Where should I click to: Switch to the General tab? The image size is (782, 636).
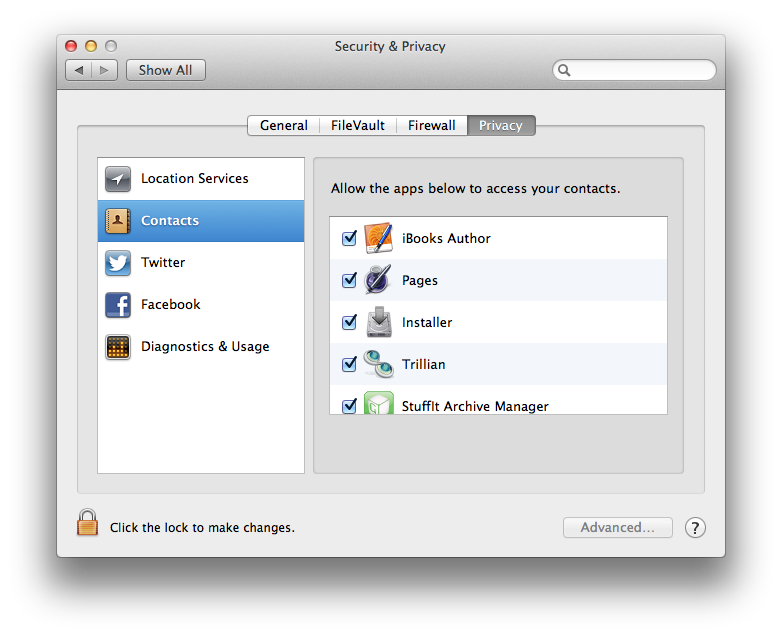pyautogui.click(x=284, y=125)
